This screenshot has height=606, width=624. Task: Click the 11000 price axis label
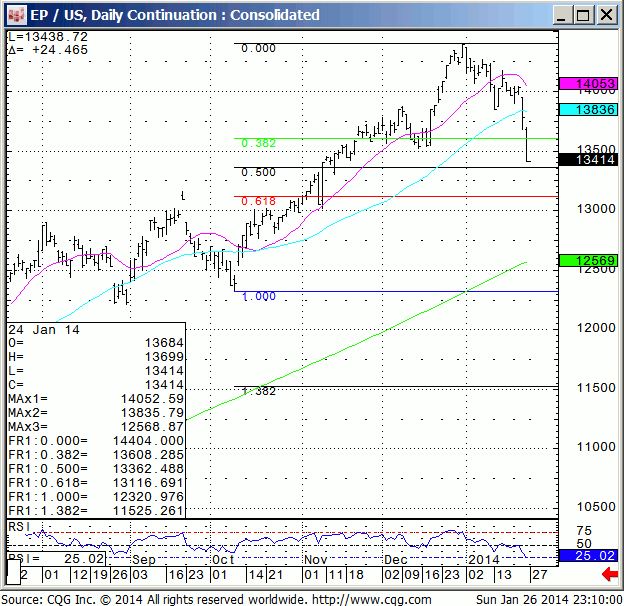(596, 447)
